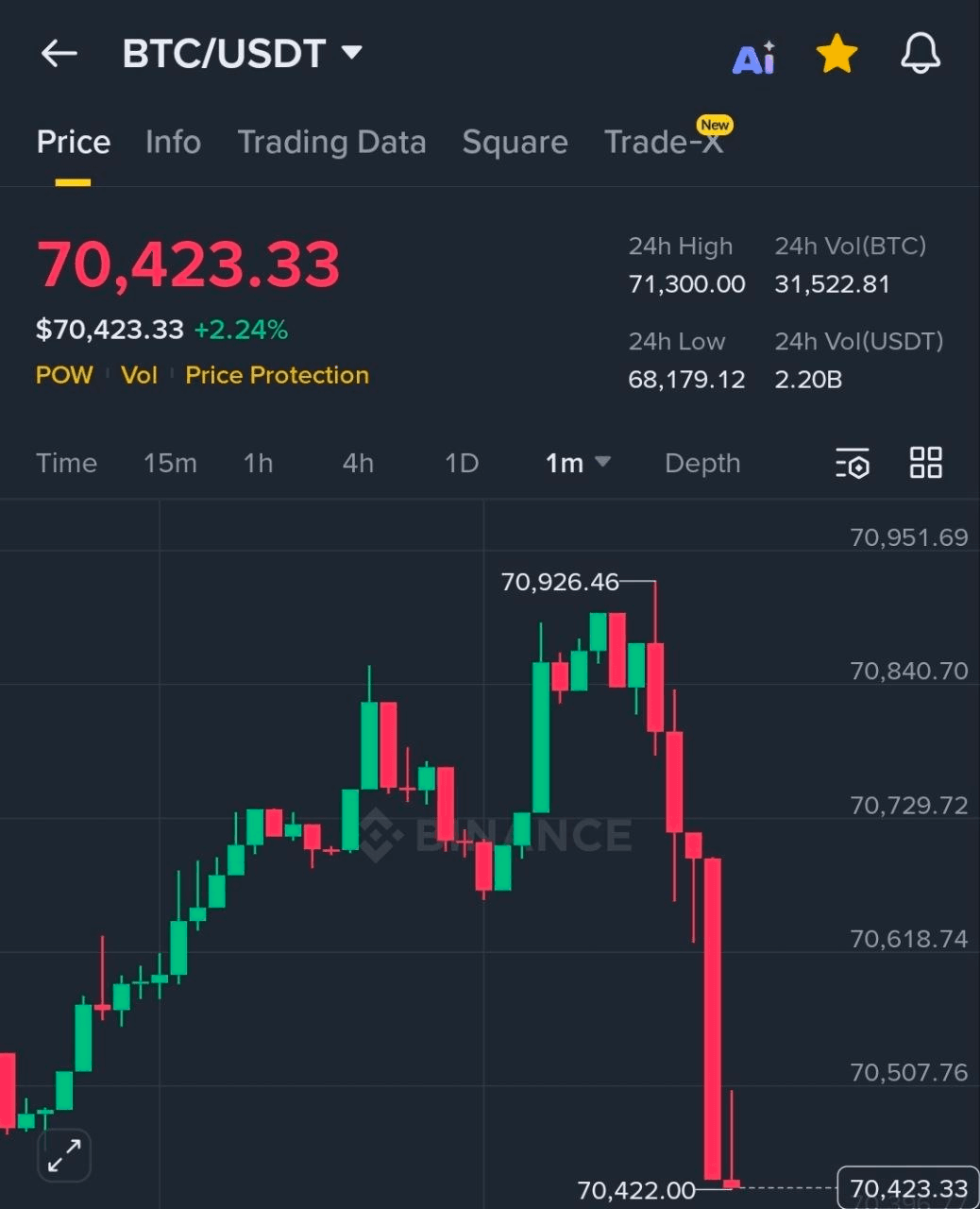Go to the Square tab
Viewport: 980px width, 1209px height.
(x=515, y=143)
